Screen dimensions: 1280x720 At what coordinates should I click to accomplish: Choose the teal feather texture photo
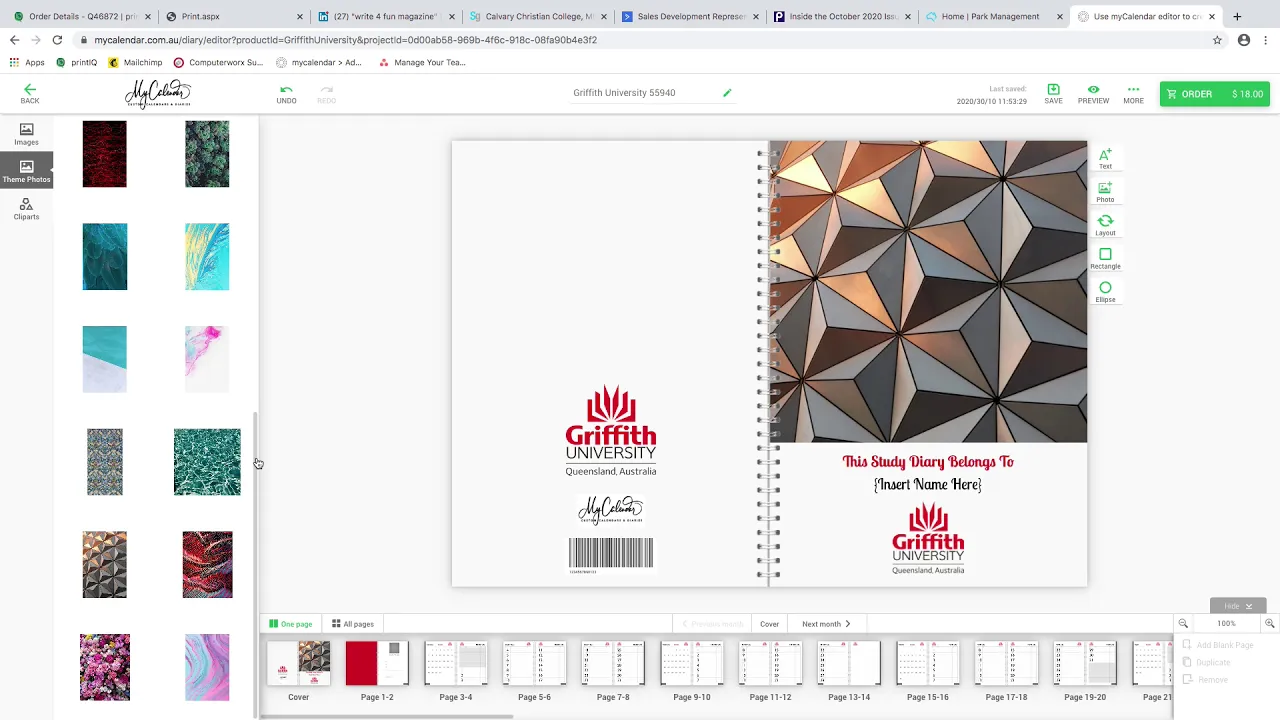(105, 257)
